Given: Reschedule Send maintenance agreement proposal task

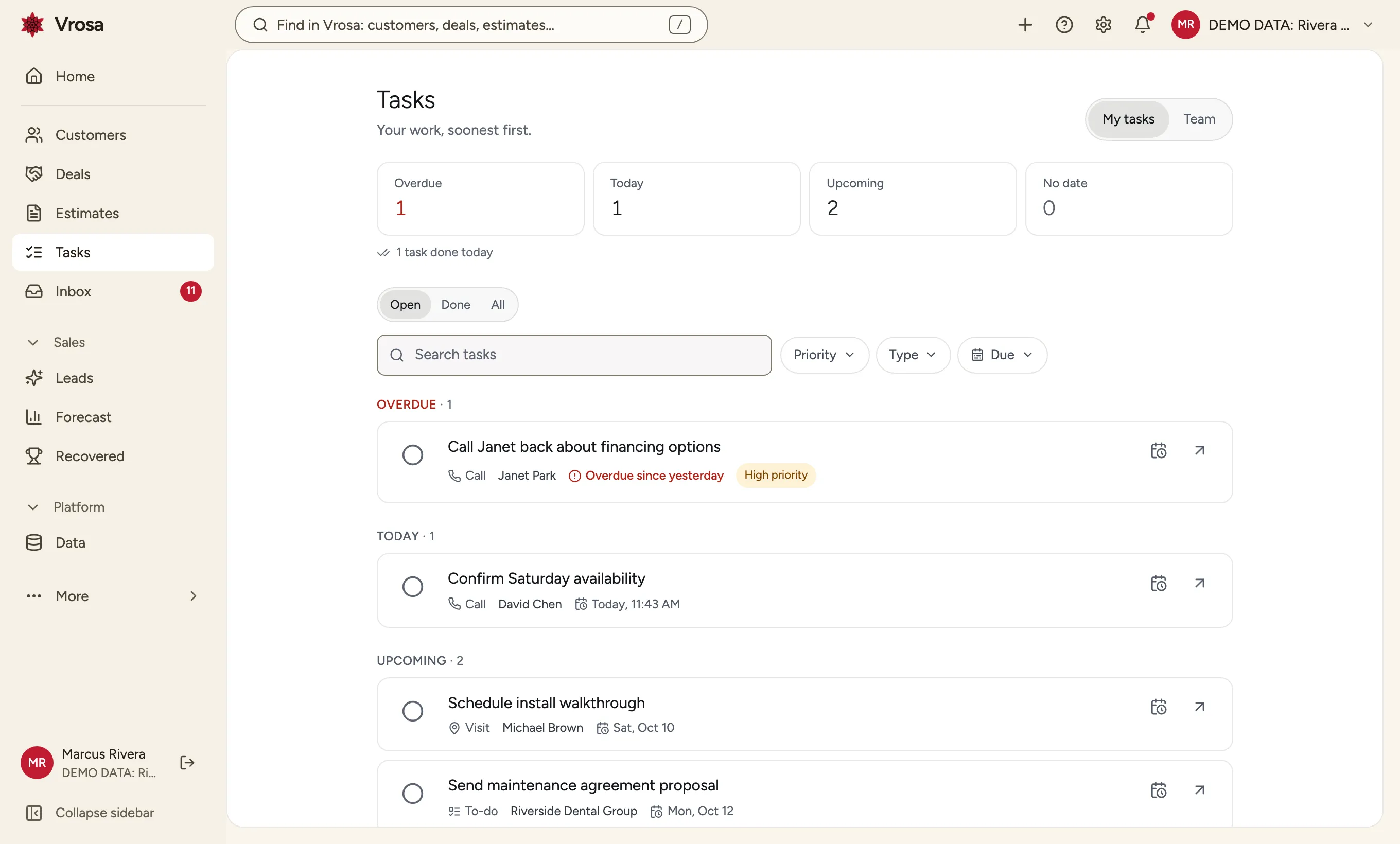Looking at the screenshot, I should [x=1159, y=790].
